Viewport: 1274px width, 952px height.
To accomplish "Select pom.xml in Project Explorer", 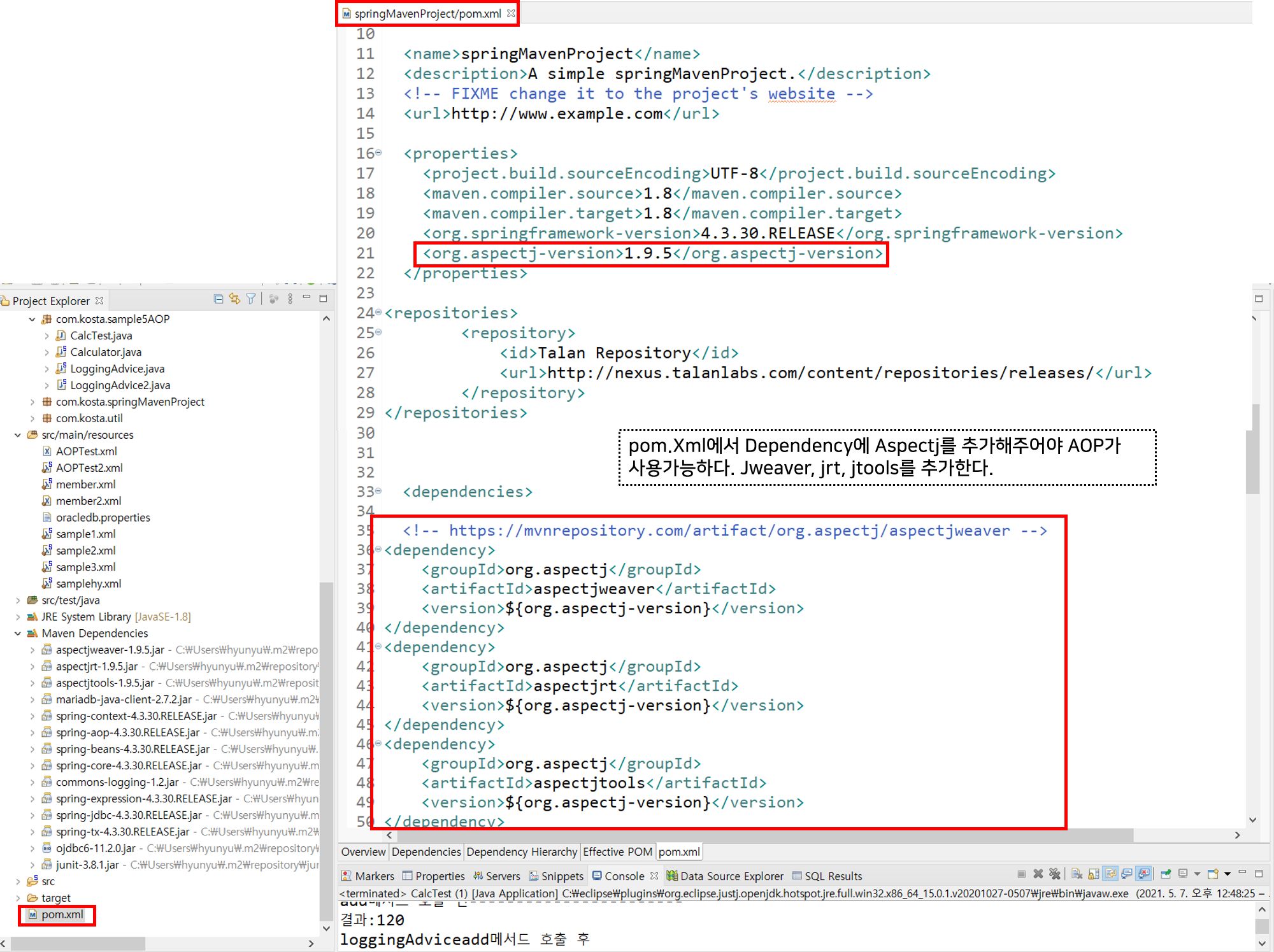I will (62, 914).
